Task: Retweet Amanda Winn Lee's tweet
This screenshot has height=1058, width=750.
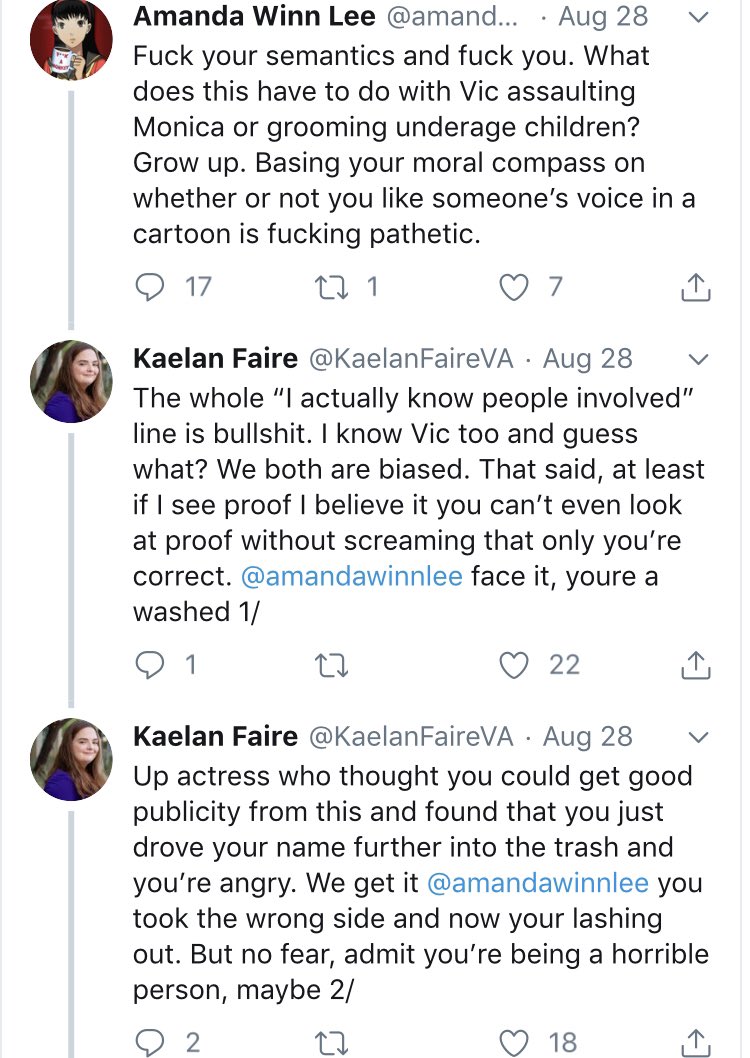Action: point(331,287)
